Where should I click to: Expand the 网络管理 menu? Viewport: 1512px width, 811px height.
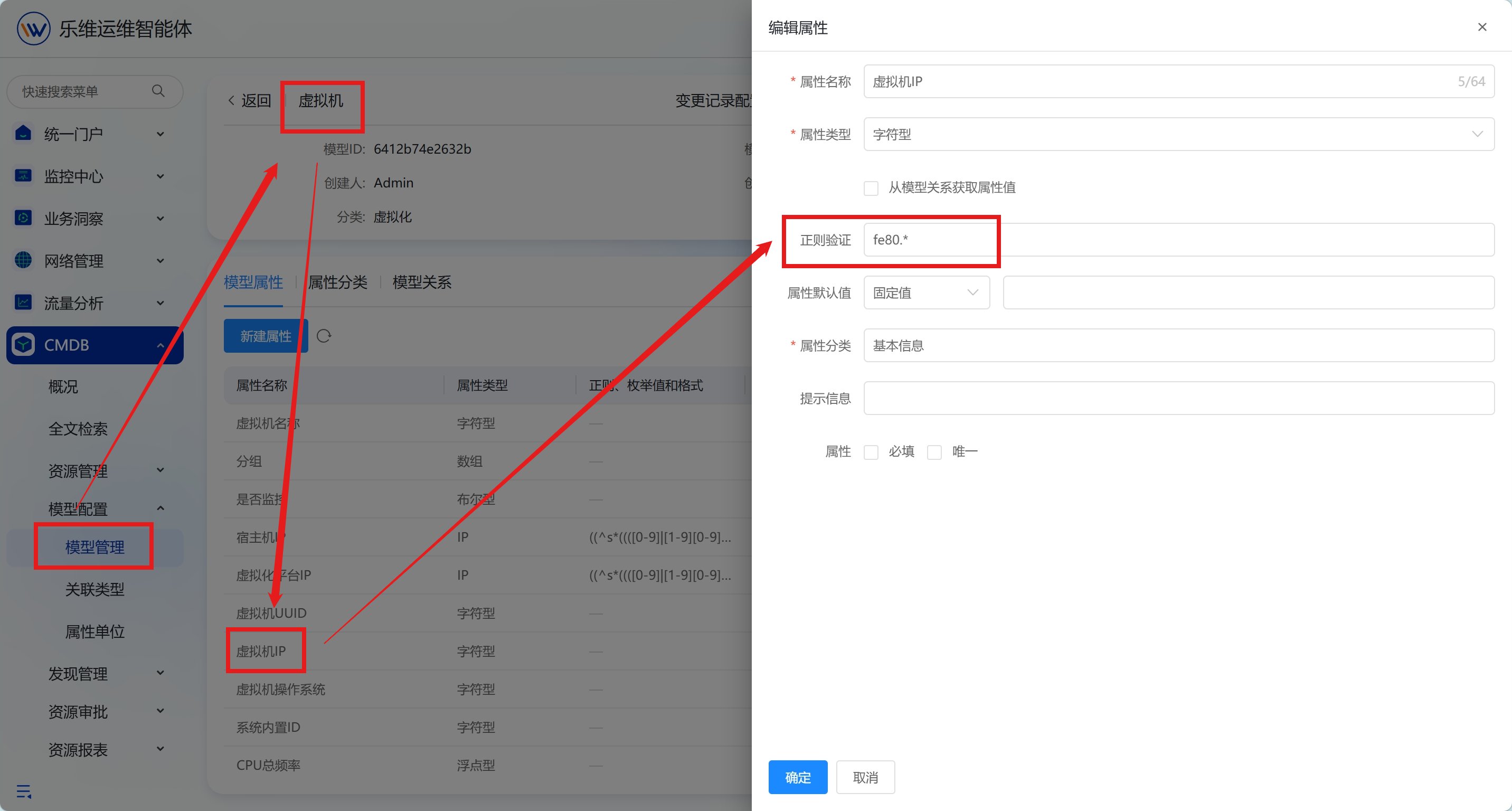coord(160,260)
